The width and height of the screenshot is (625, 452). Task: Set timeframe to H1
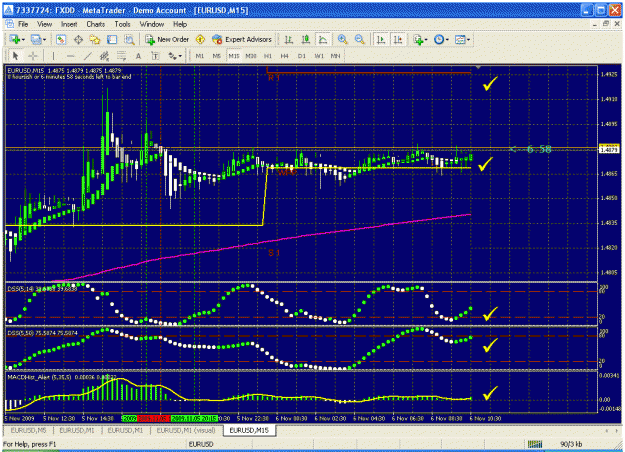coord(268,56)
